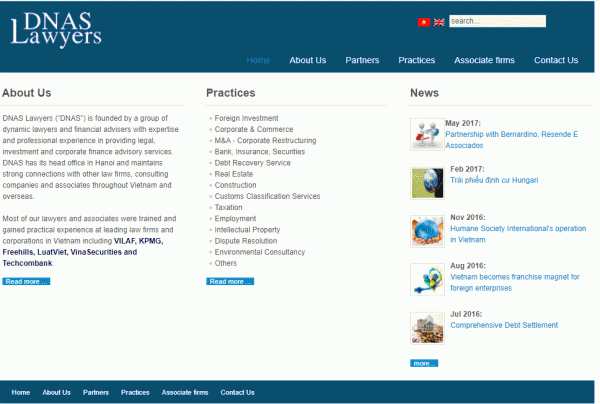Open Customs Classification Services practice
600x404 pixels.
tap(267, 196)
